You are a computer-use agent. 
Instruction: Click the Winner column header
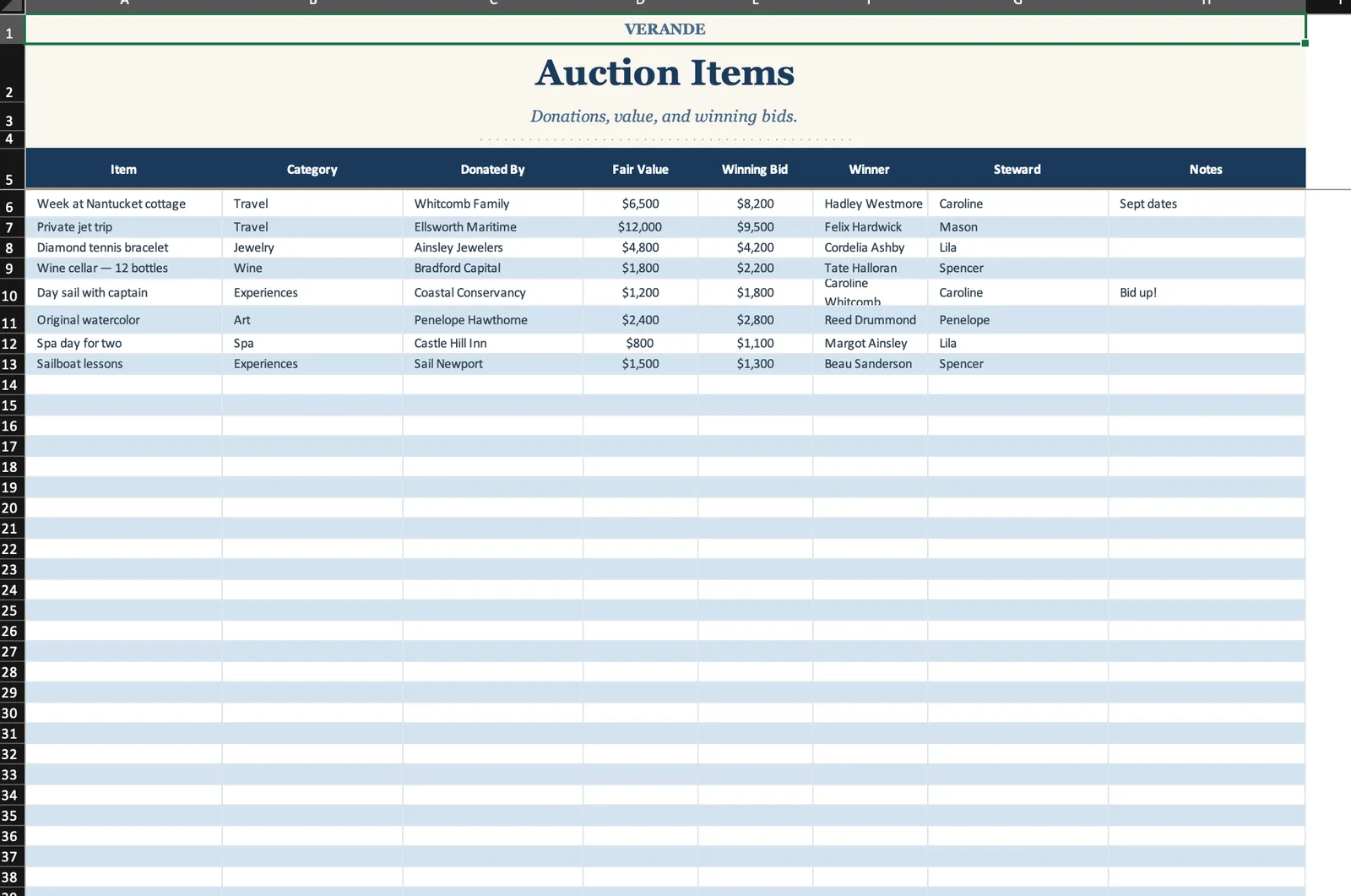pos(870,169)
